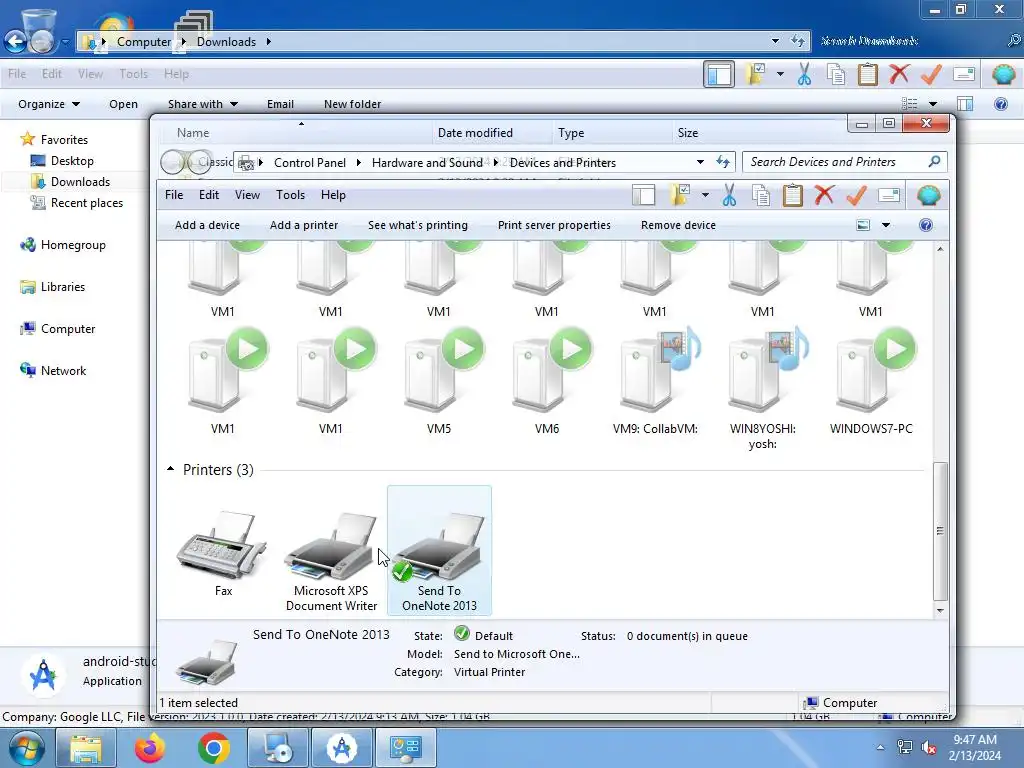
Task: Click Add a printer
Action: coord(304,225)
